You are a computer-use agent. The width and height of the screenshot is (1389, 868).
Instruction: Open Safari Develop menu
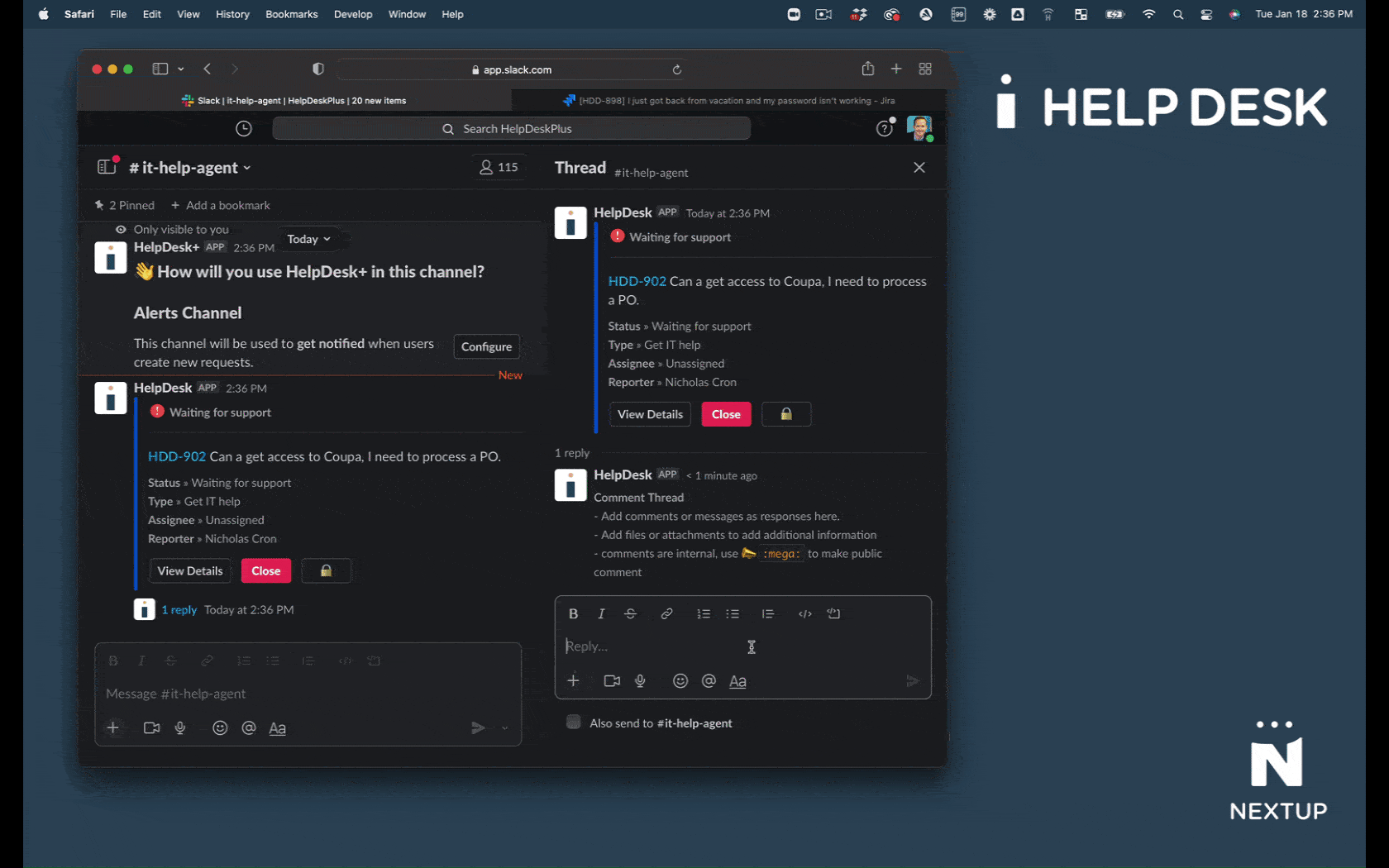pos(353,14)
